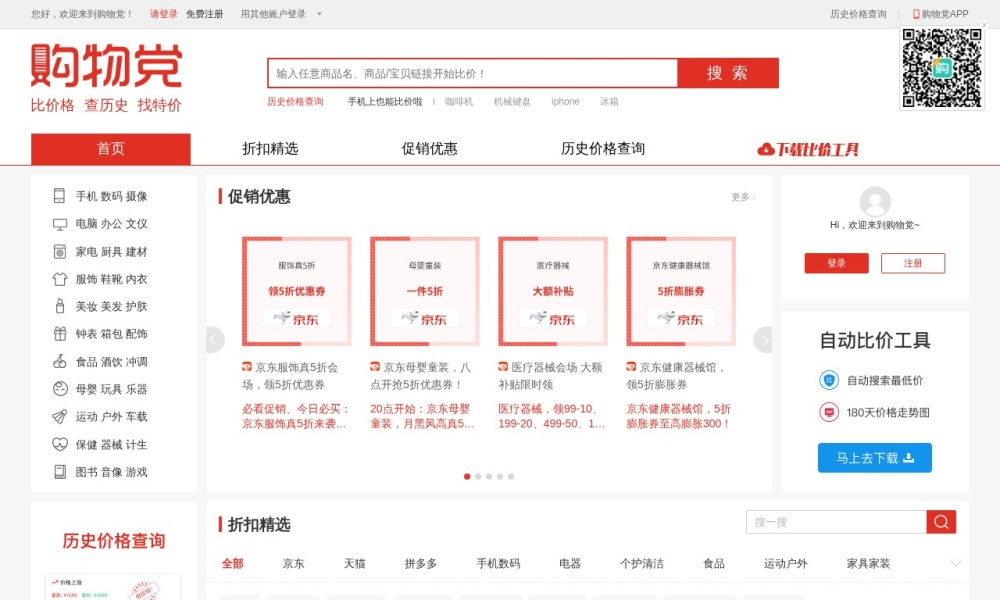Click the user avatar icon
The width and height of the screenshot is (1000, 600).
pos(875,202)
